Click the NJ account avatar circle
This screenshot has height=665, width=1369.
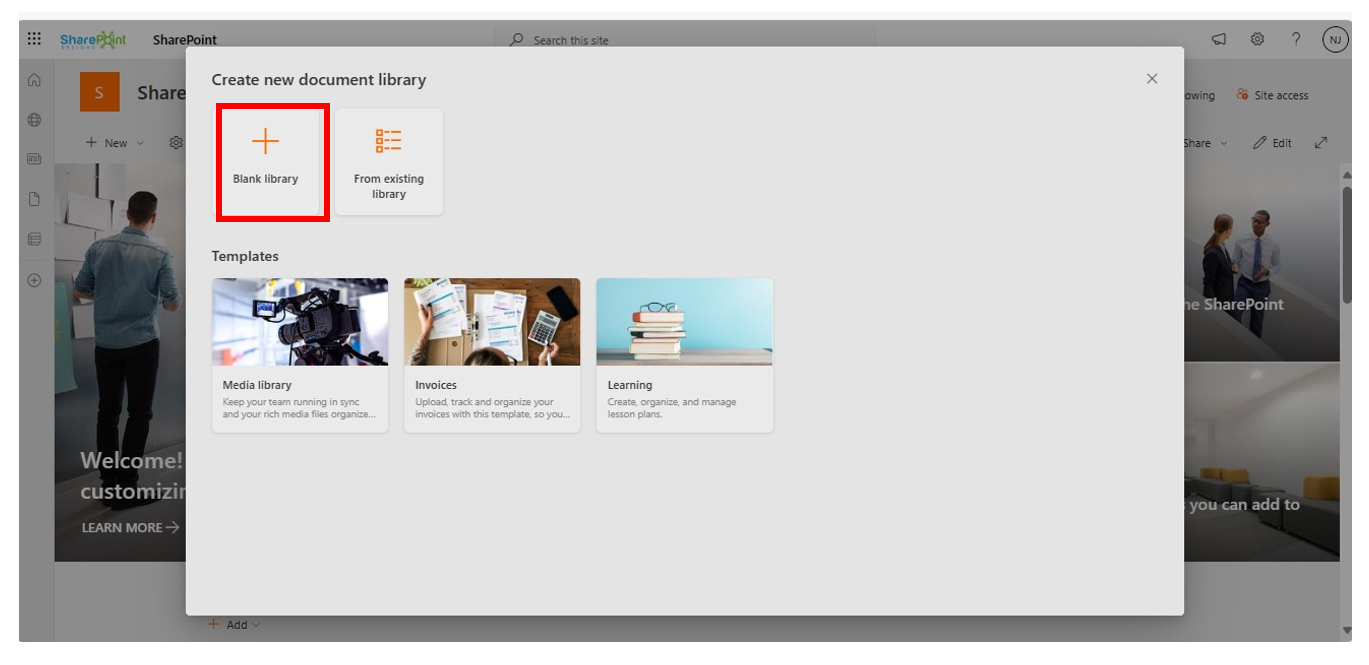coord(1334,39)
